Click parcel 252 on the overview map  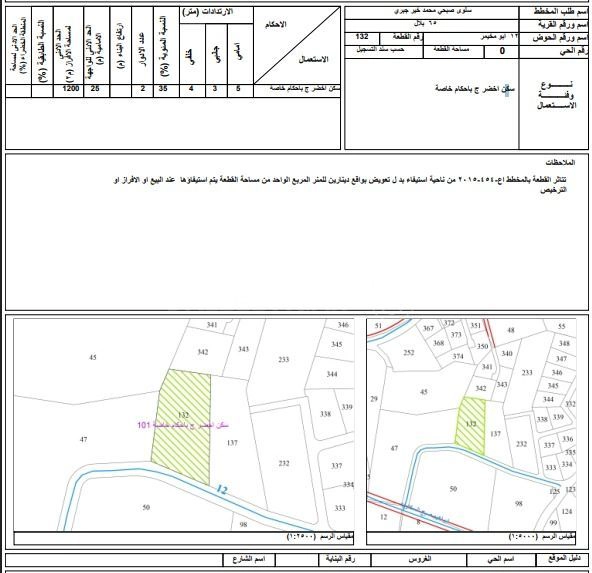pos(409,352)
